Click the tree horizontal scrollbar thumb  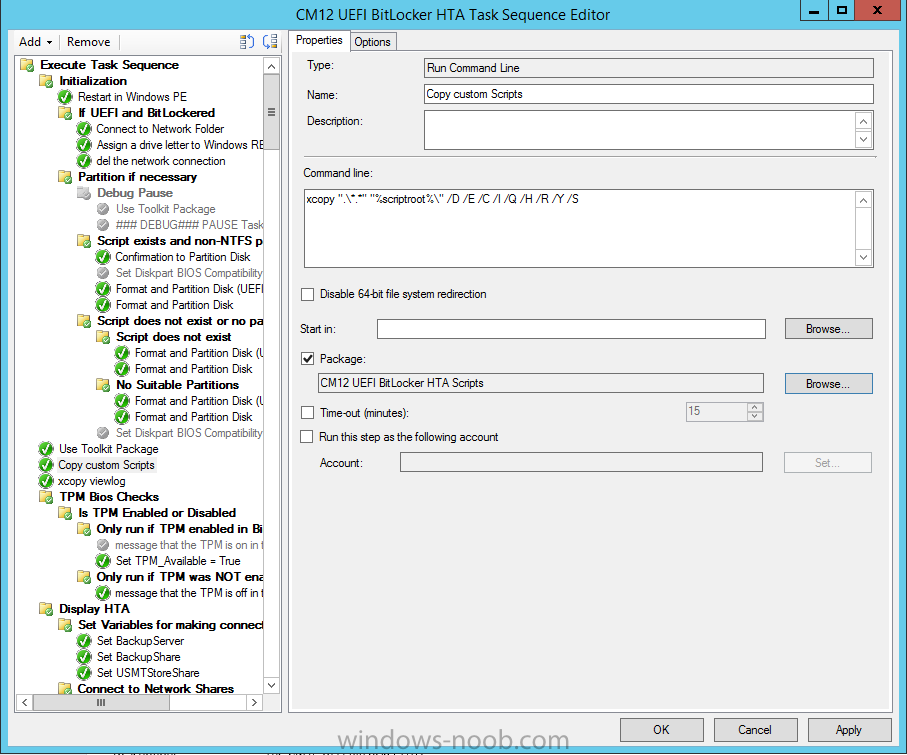coord(101,702)
